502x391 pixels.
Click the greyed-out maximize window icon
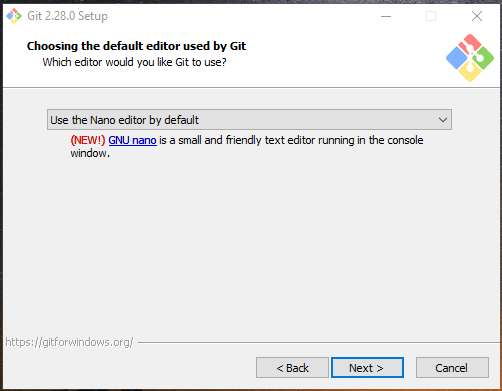tap(431, 16)
